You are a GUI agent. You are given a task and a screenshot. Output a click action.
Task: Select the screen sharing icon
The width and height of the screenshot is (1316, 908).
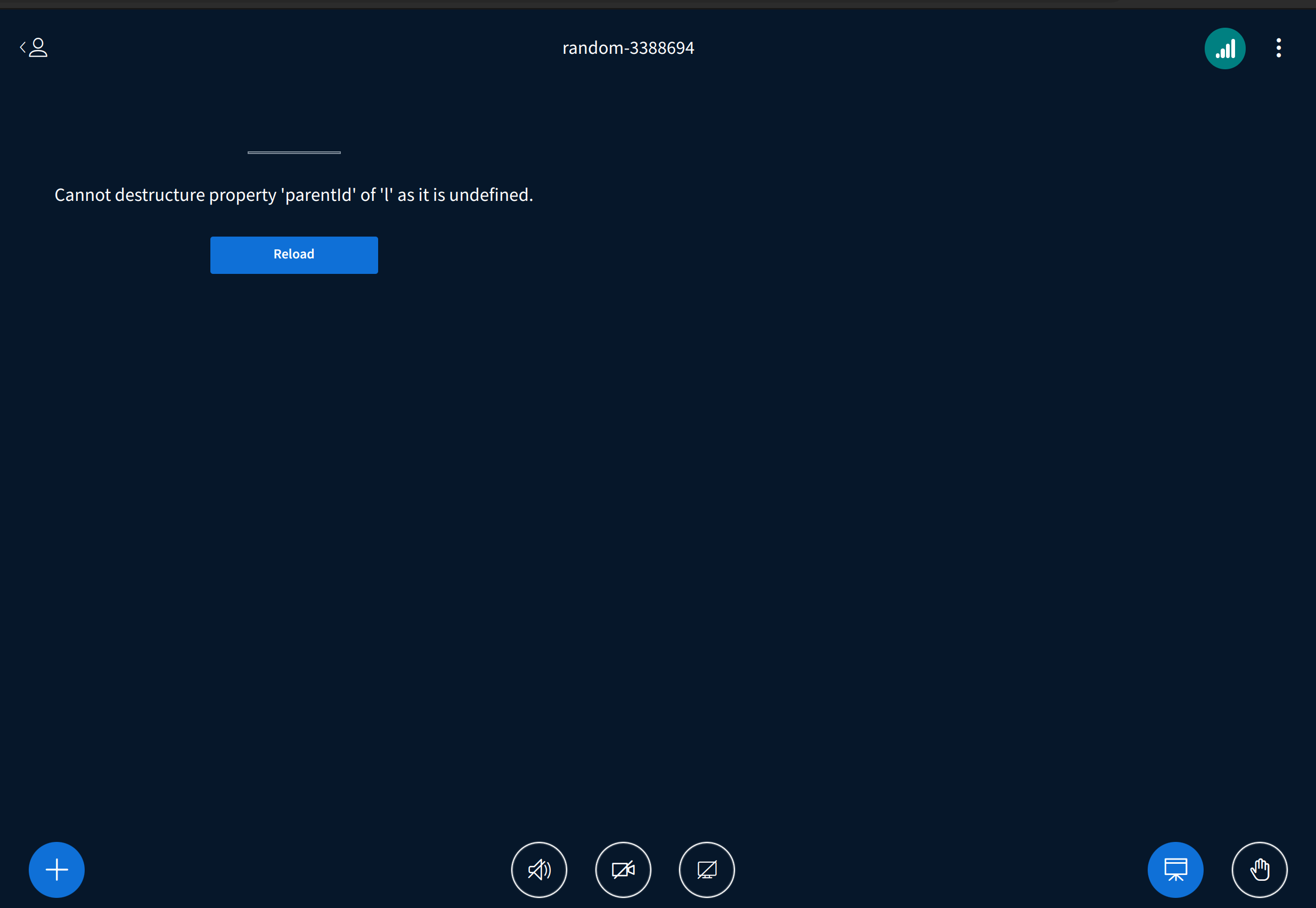tap(707, 869)
